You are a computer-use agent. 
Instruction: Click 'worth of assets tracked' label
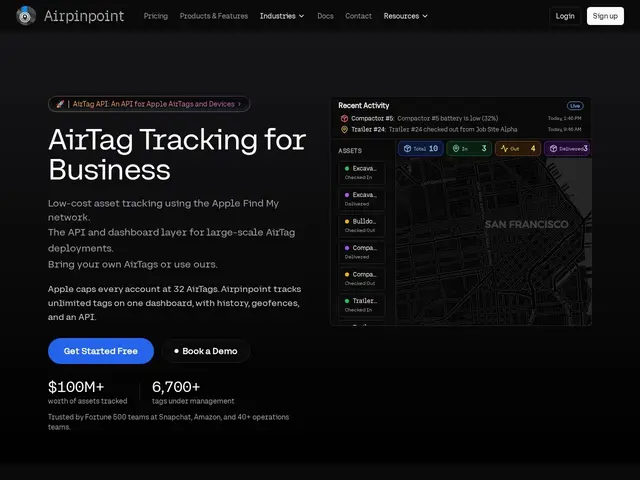(x=87, y=401)
